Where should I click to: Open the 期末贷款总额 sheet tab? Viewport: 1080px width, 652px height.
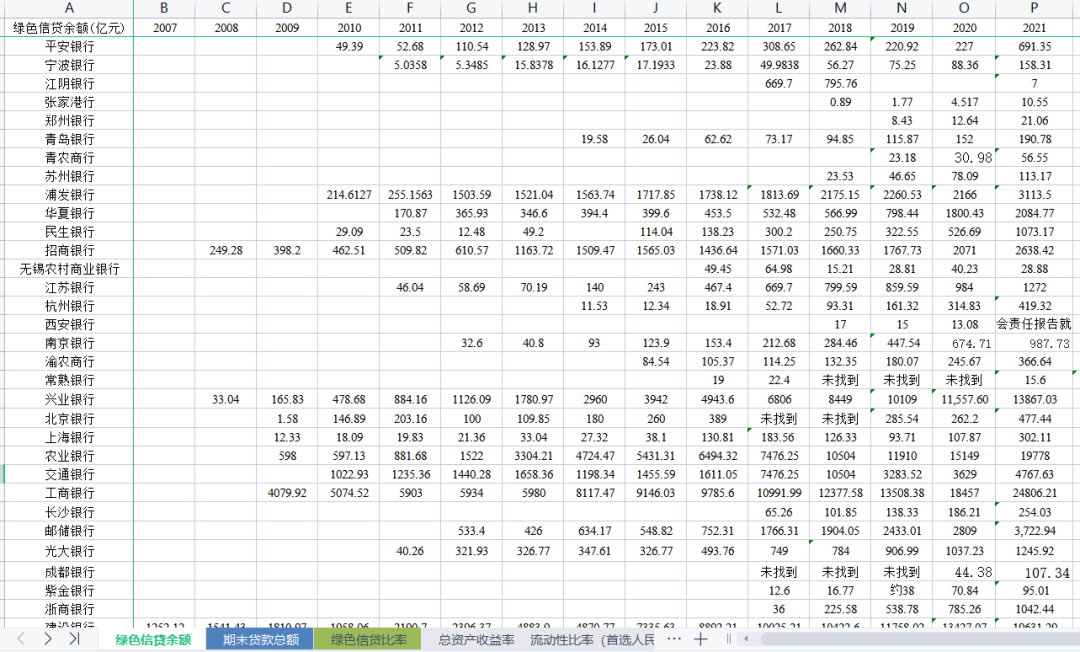tap(260, 640)
